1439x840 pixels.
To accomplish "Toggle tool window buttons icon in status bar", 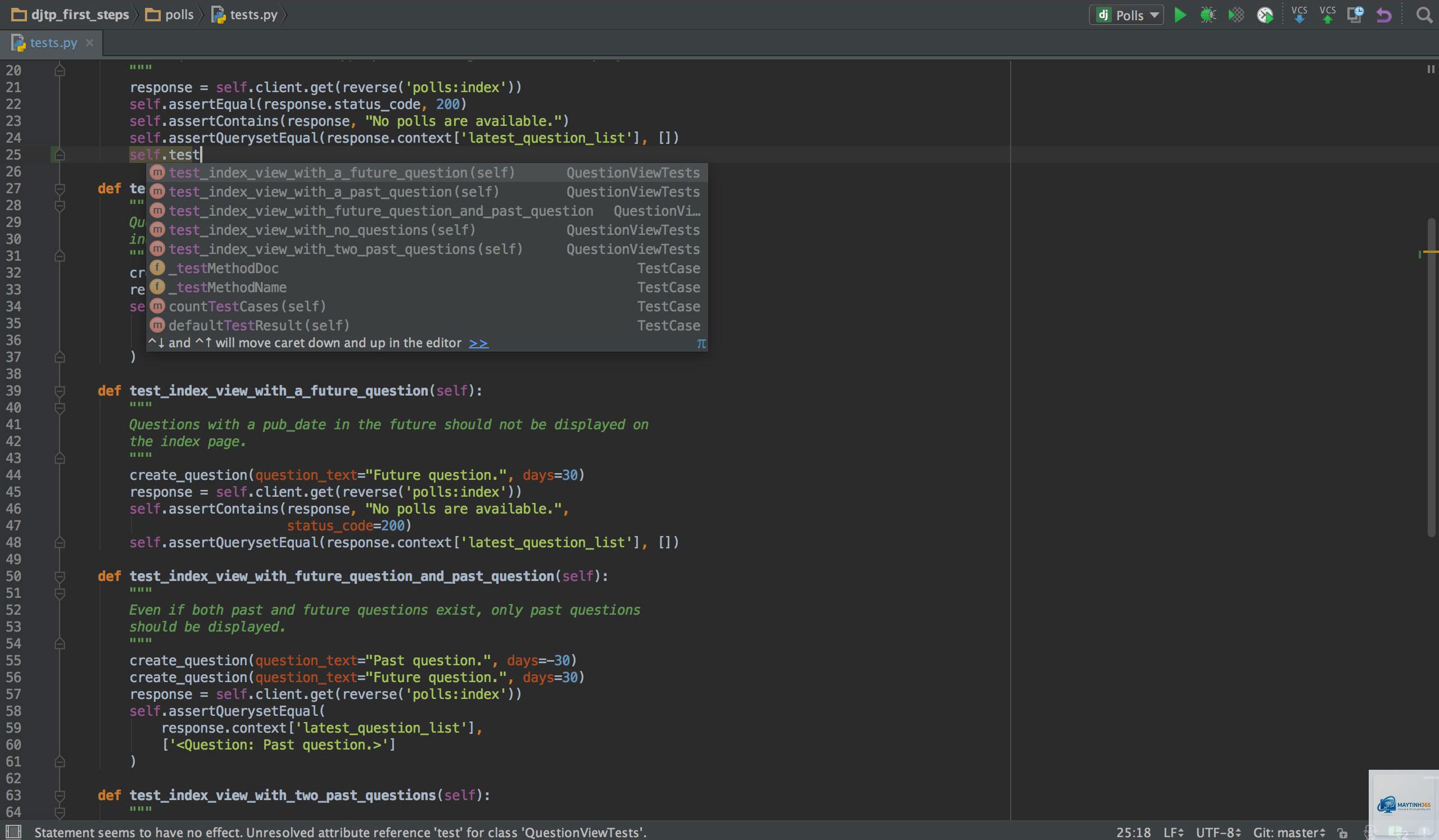I will [x=13, y=832].
